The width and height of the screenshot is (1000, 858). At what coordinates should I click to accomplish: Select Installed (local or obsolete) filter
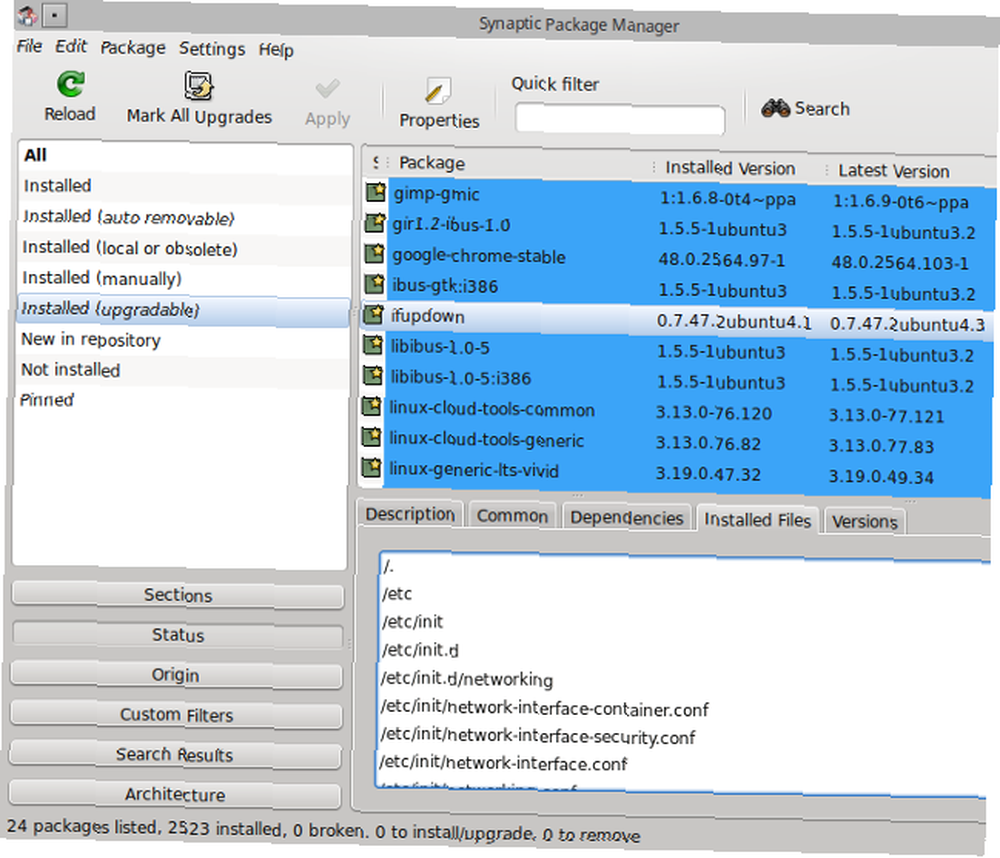[x=184, y=248]
